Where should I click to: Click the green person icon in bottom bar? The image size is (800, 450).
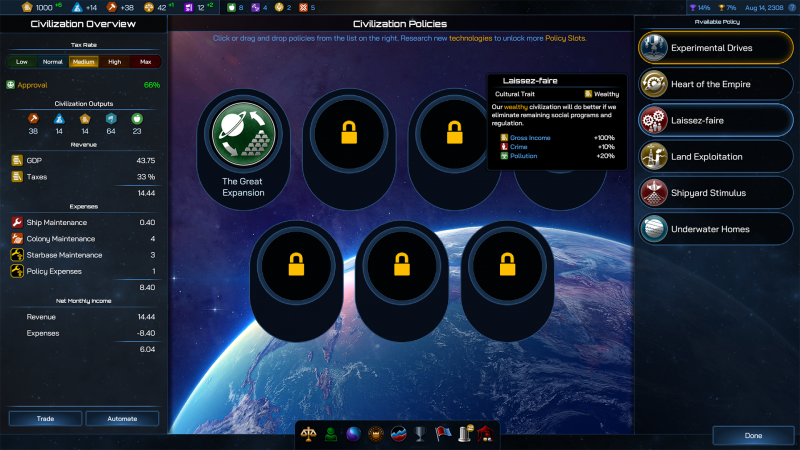click(330, 435)
